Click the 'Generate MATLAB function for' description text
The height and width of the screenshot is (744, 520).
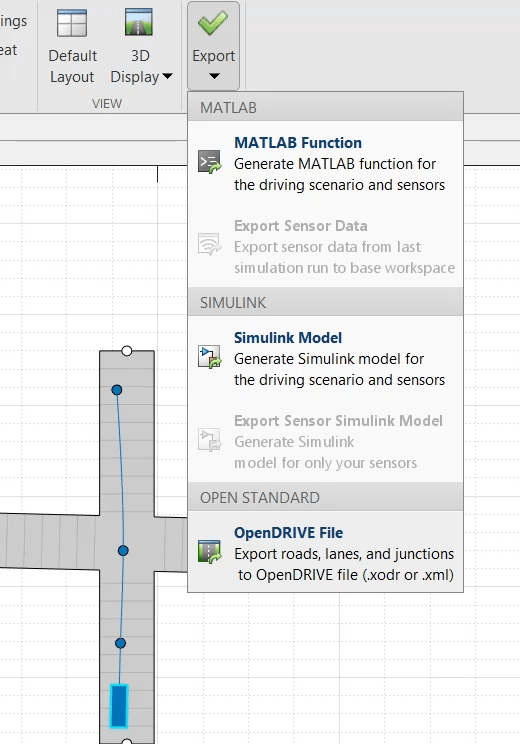335,164
